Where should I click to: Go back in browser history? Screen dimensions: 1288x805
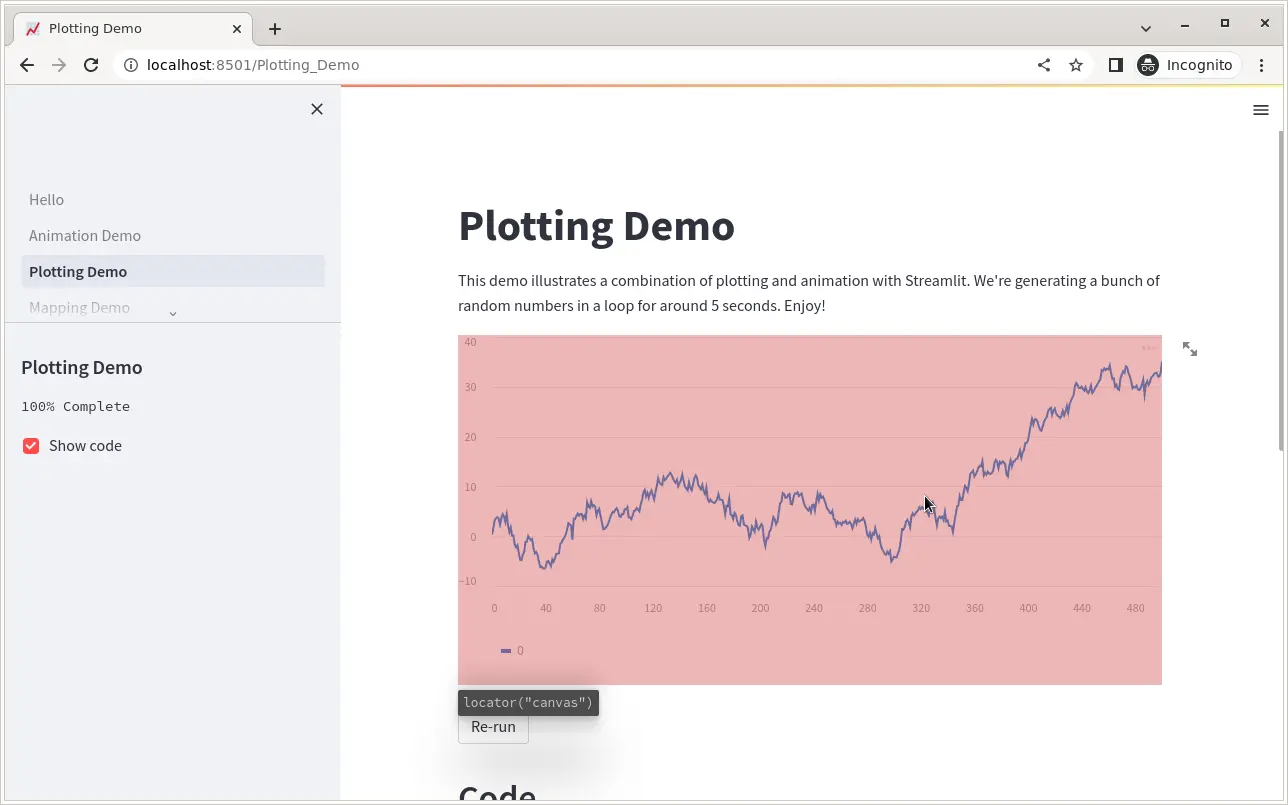point(27,65)
